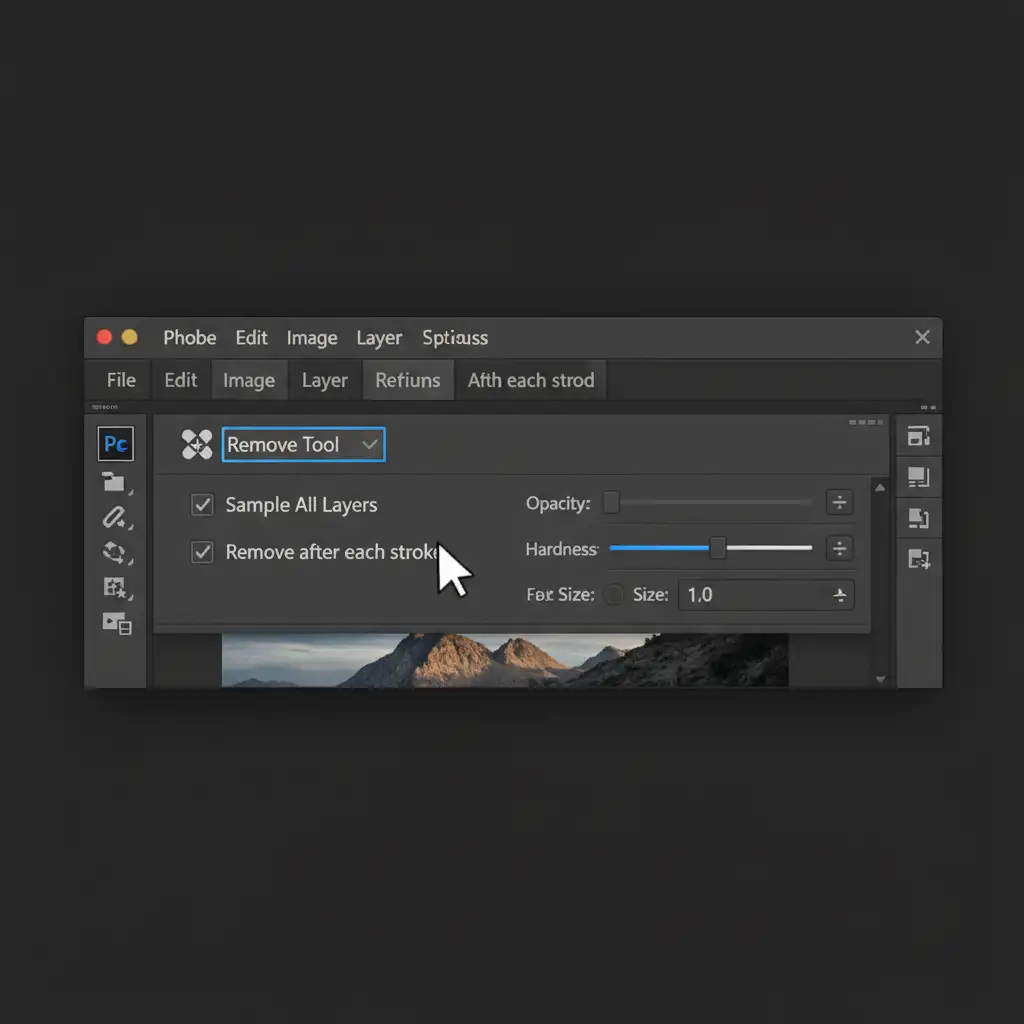Open the top right-side panel icon
This screenshot has height=1024, width=1024.
tap(918, 437)
